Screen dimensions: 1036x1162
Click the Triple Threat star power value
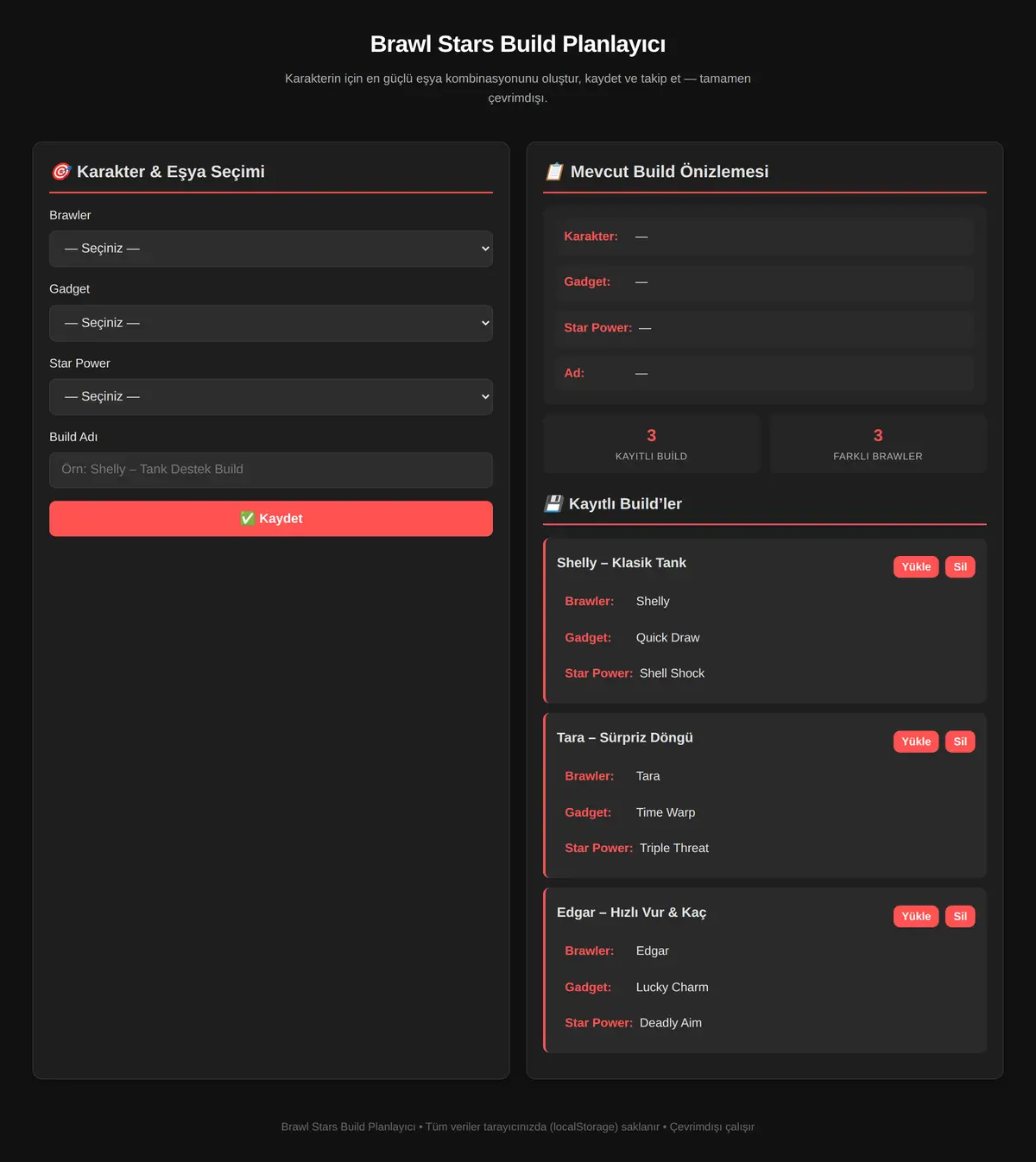point(674,848)
